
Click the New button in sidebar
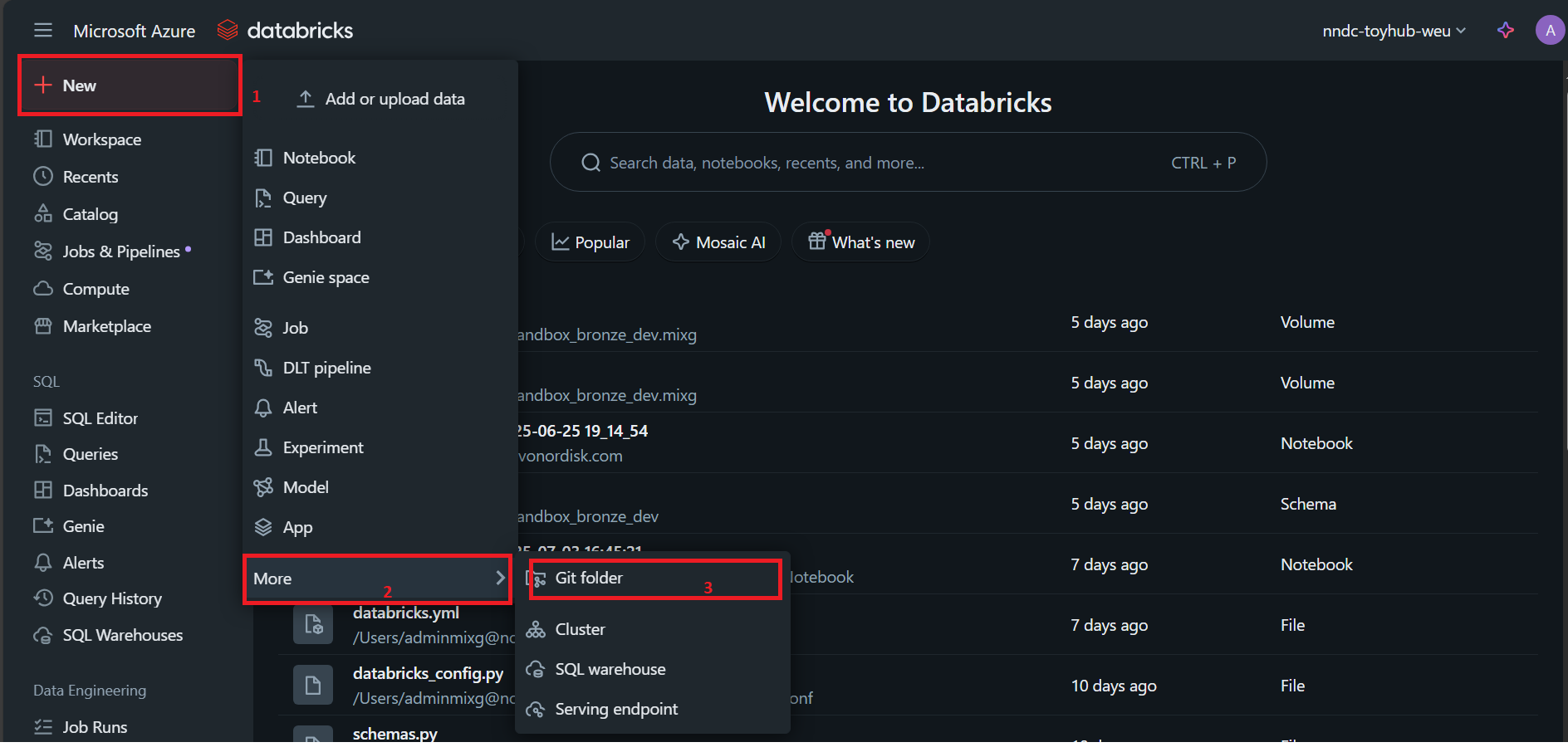(x=130, y=85)
